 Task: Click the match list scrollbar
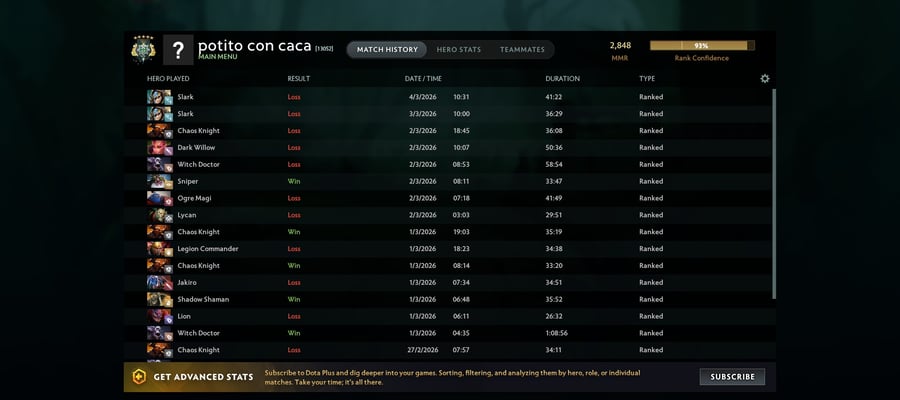pyautogui.click(x=774, y=193)
